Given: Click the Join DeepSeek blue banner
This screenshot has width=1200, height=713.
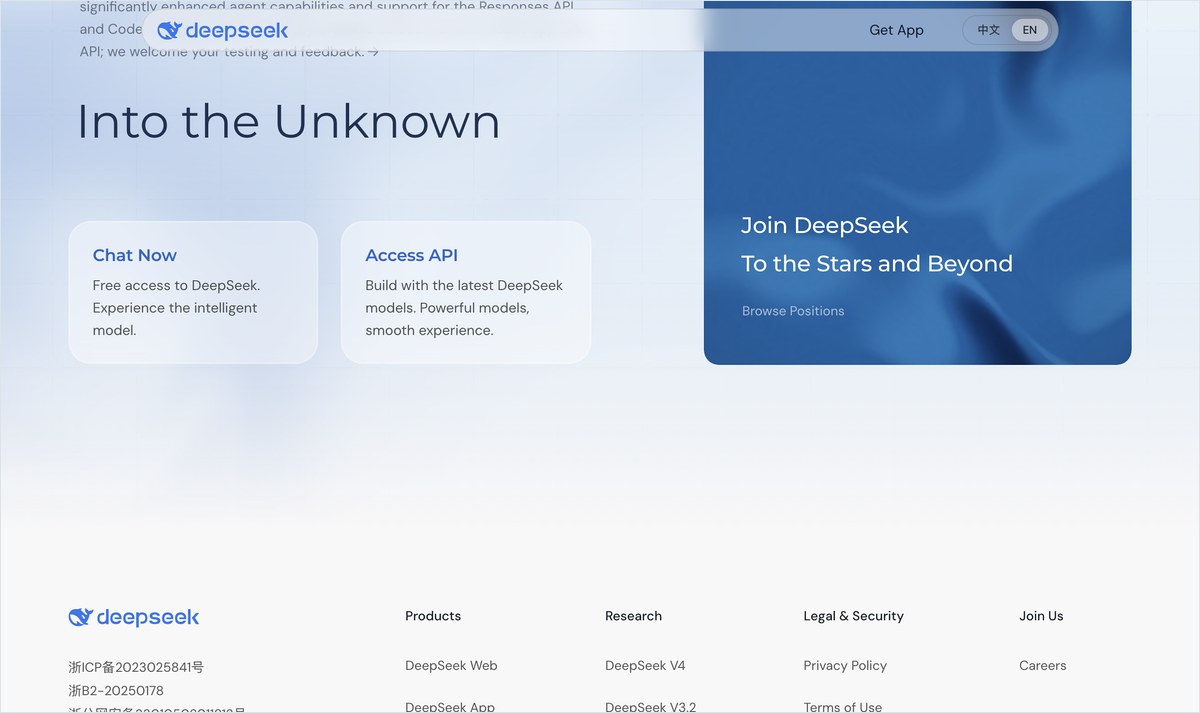Looking at the screenshot, I should (x=917, y=182).
